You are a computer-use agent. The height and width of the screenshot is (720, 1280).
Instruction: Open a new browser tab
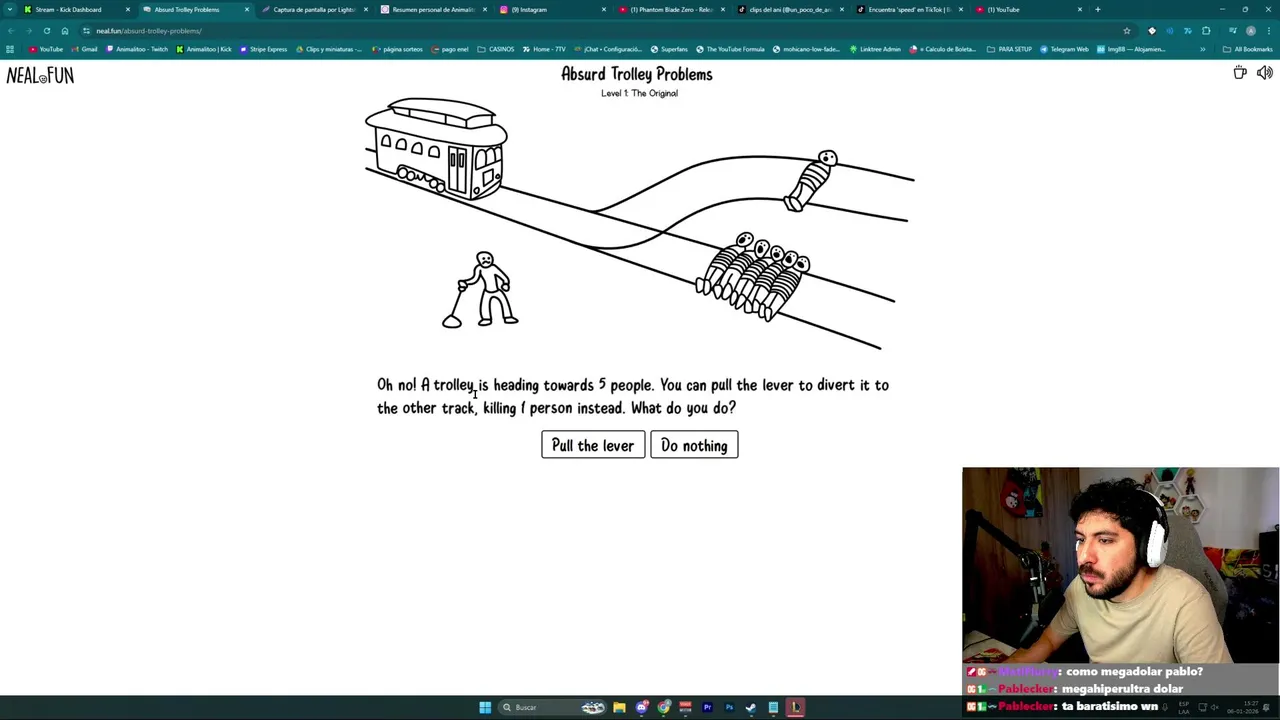(x=1097, y=9)
